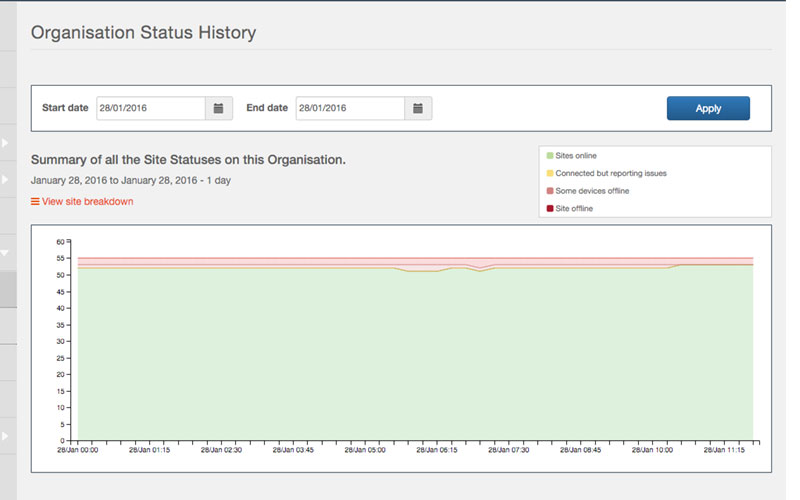This screenshot has height=500, width=800.
Task: Click into the Start date field
Action: coord(151,108)
